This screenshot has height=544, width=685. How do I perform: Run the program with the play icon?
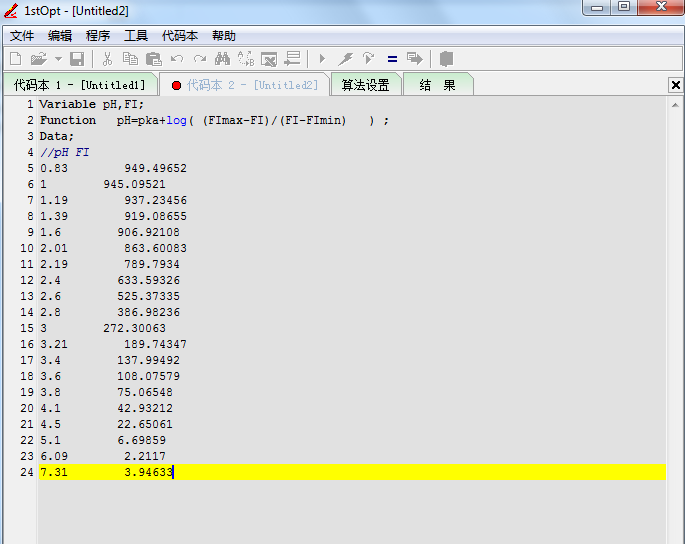point(322,59)
